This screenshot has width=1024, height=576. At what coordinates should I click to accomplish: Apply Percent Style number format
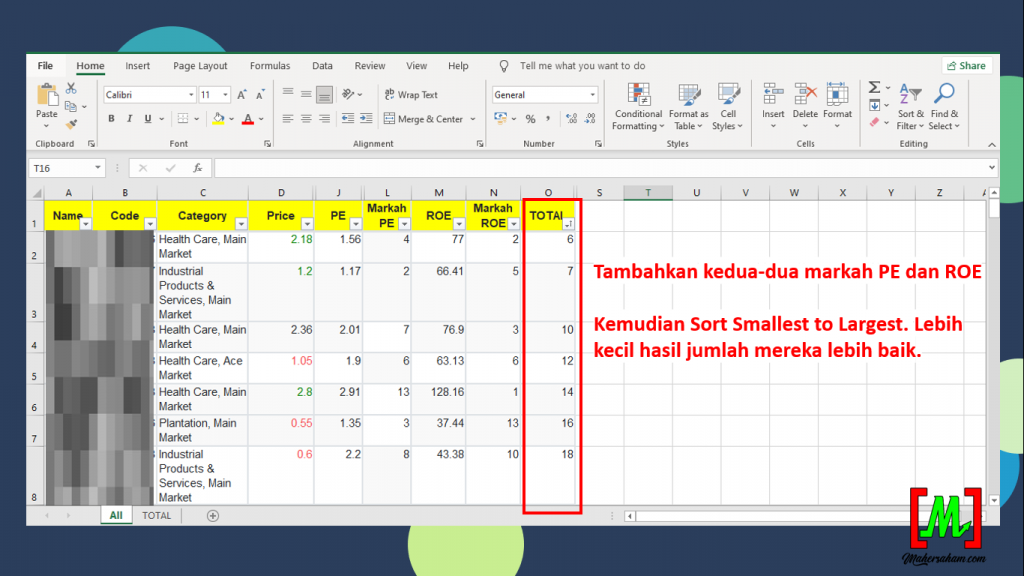point(530,119)
